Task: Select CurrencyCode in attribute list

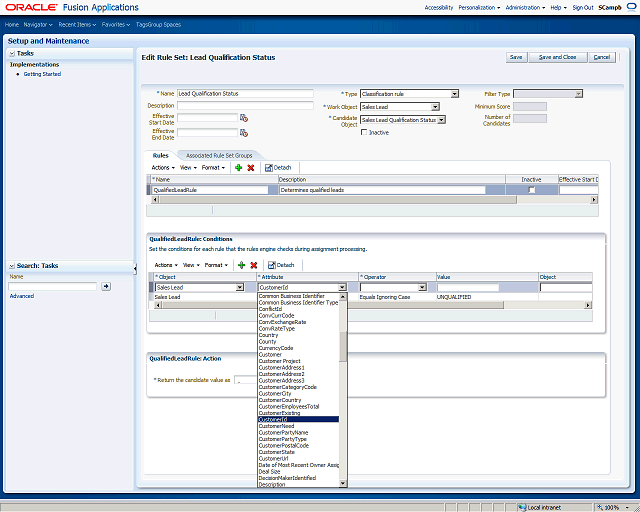Action: coord(299,348)
